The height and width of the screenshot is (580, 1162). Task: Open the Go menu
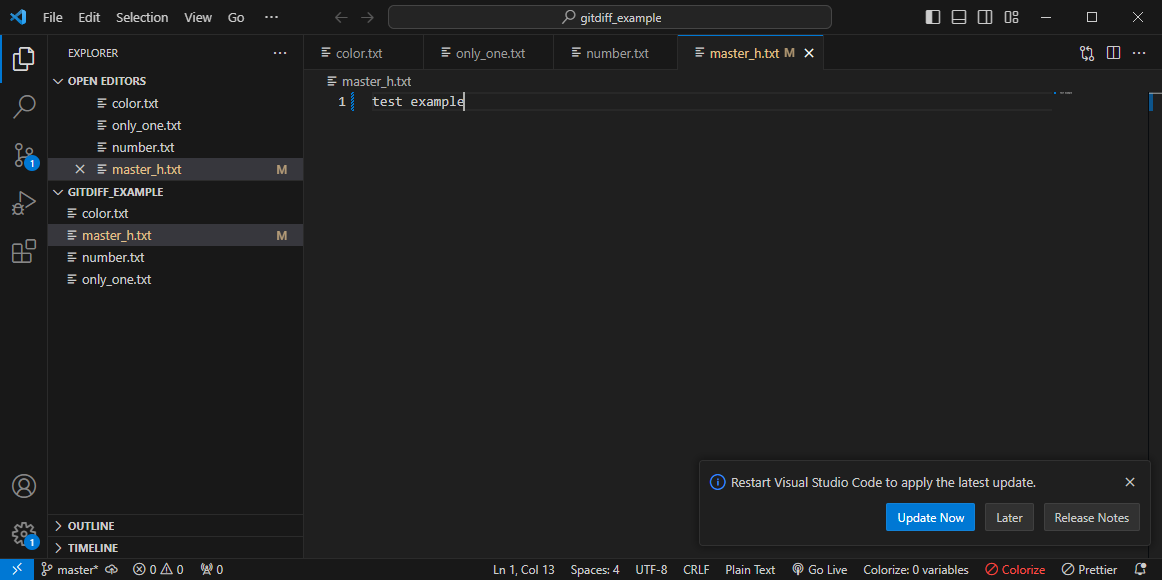(236, 17)
